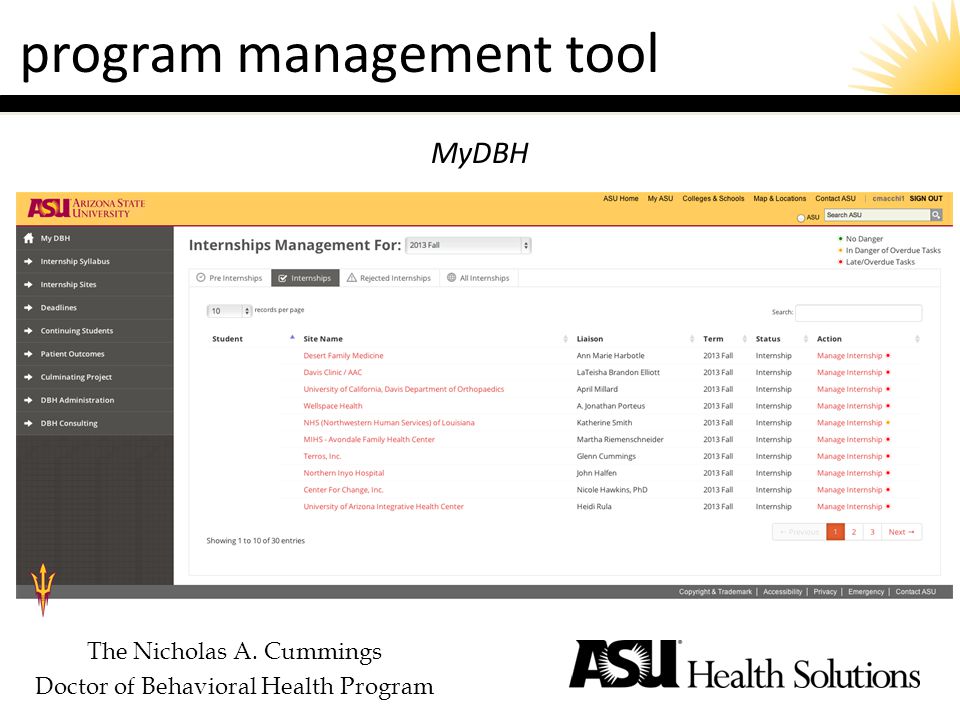Click the check icon on Internships tab
960x720 pixels.
point(282,278)
